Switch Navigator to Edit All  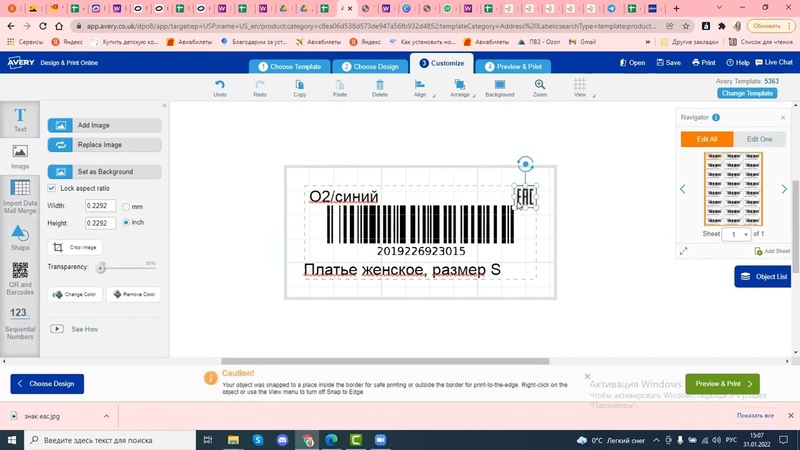[x=707, y=139]
